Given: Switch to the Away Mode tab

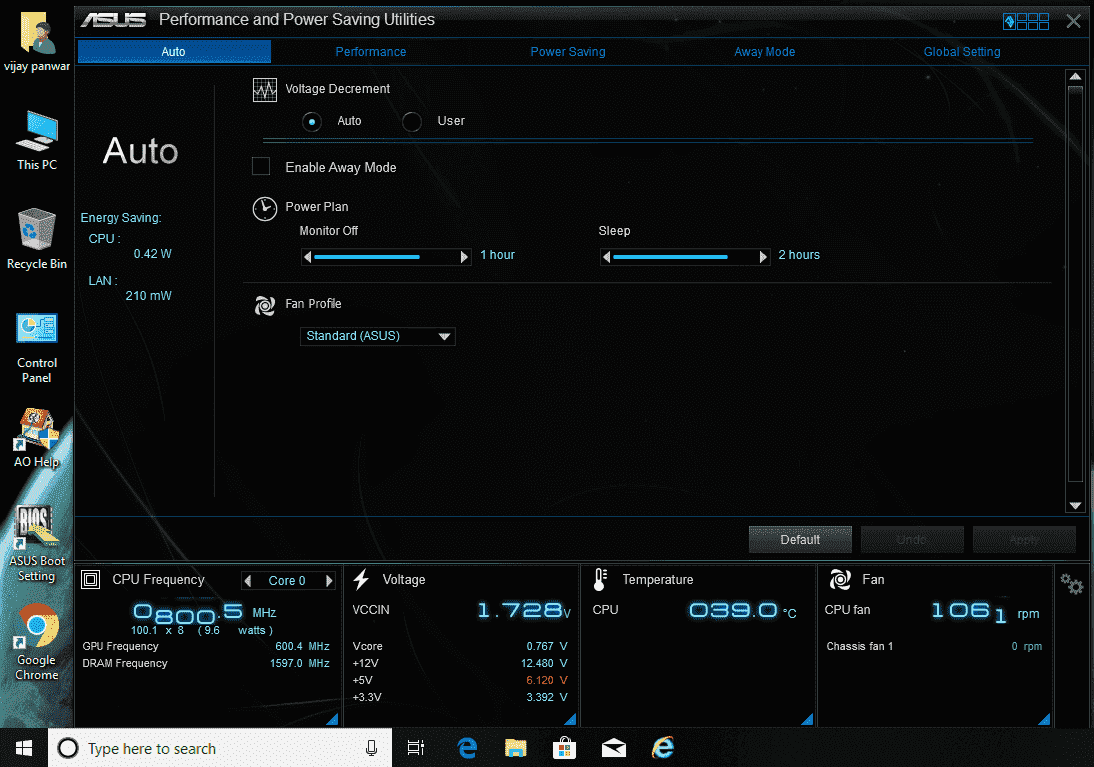Looking at the screenshot, I should click(765, 52).
